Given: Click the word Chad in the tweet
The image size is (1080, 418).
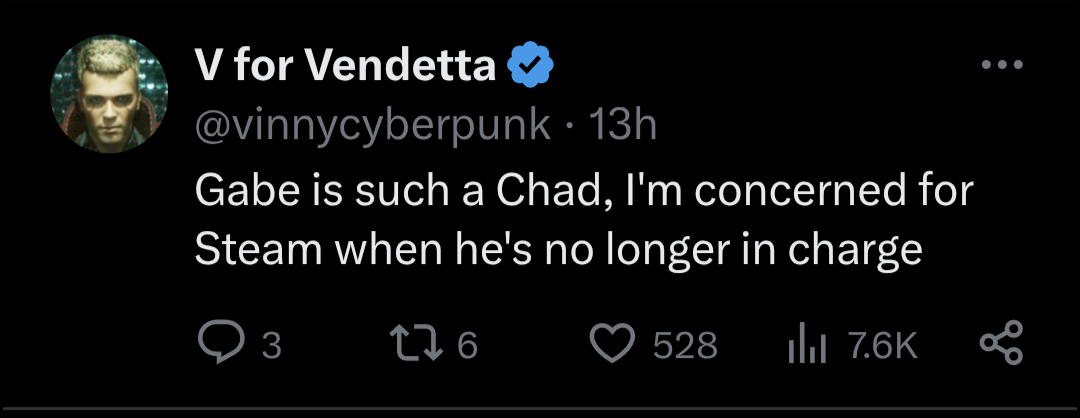Looking at the screenshot, I should (x=545, y=190).
